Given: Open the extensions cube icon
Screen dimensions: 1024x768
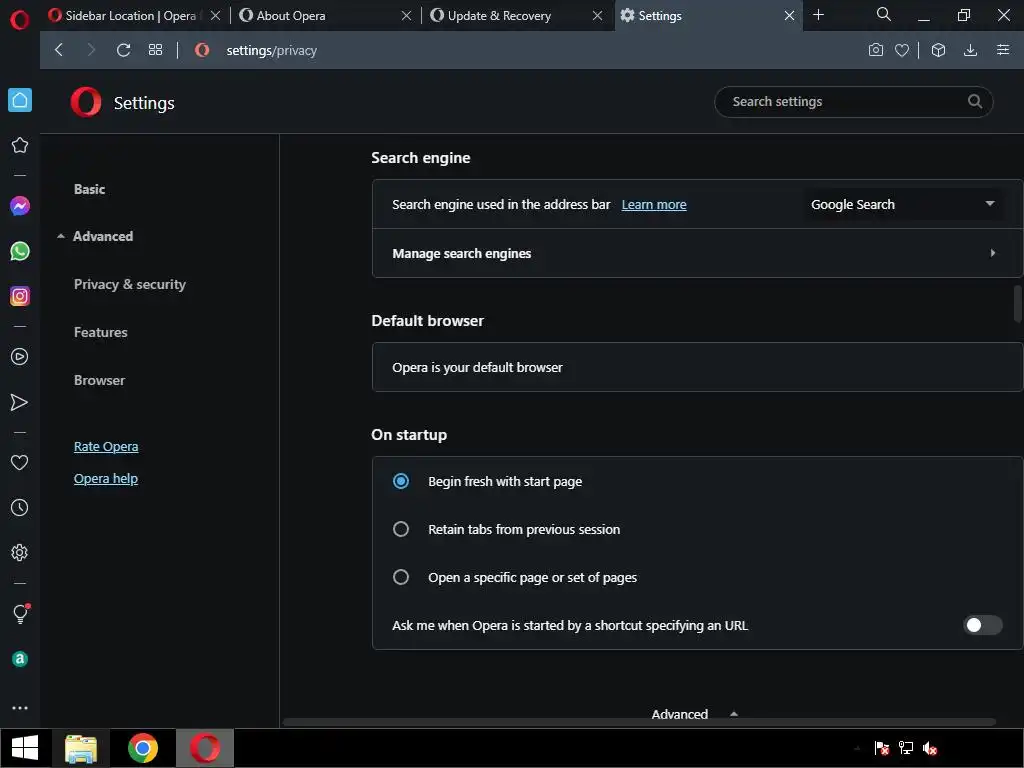Looking at the screenshot, I should (x=938, y=50).
